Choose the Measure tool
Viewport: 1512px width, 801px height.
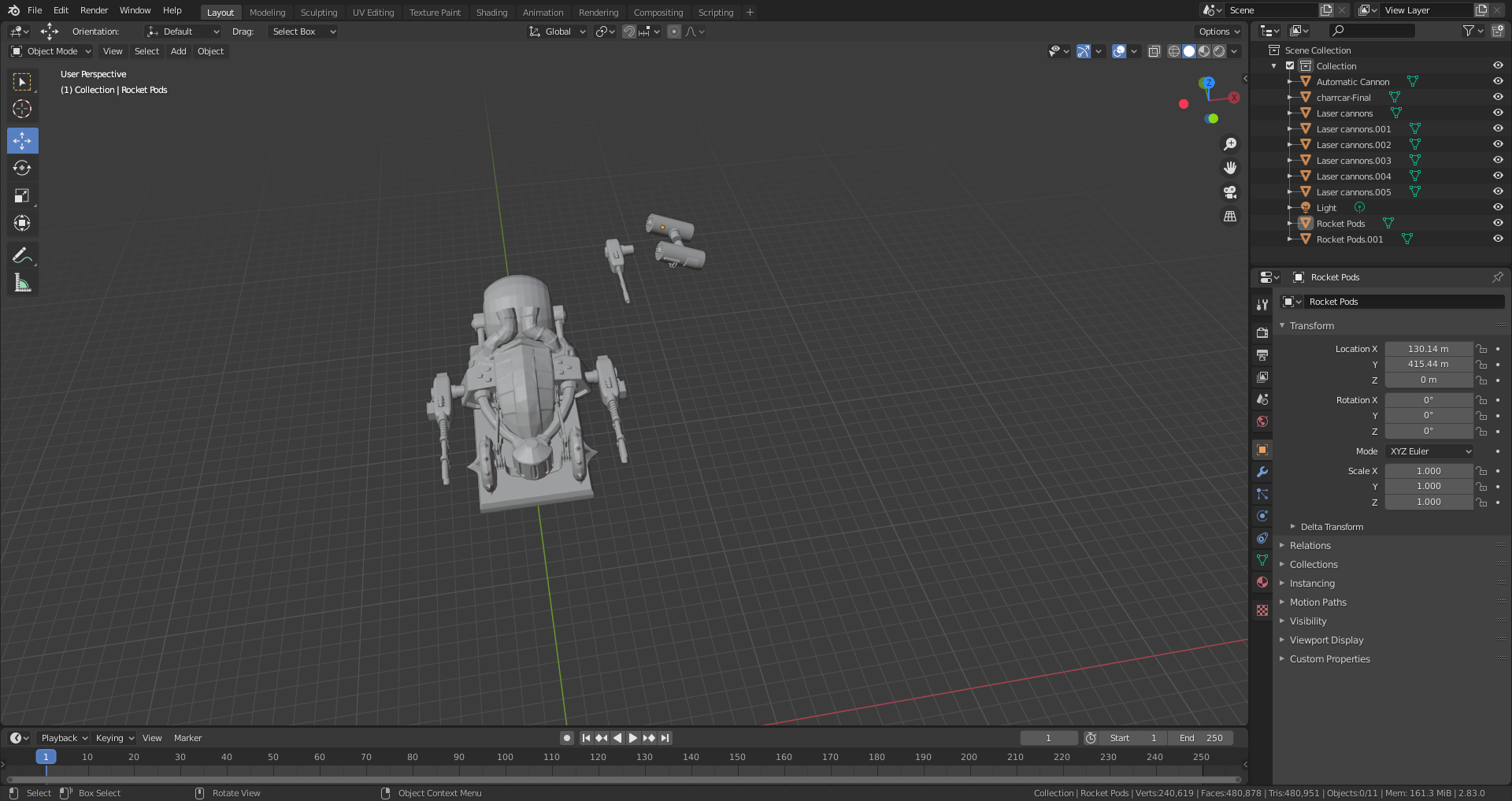coord(22,283)
